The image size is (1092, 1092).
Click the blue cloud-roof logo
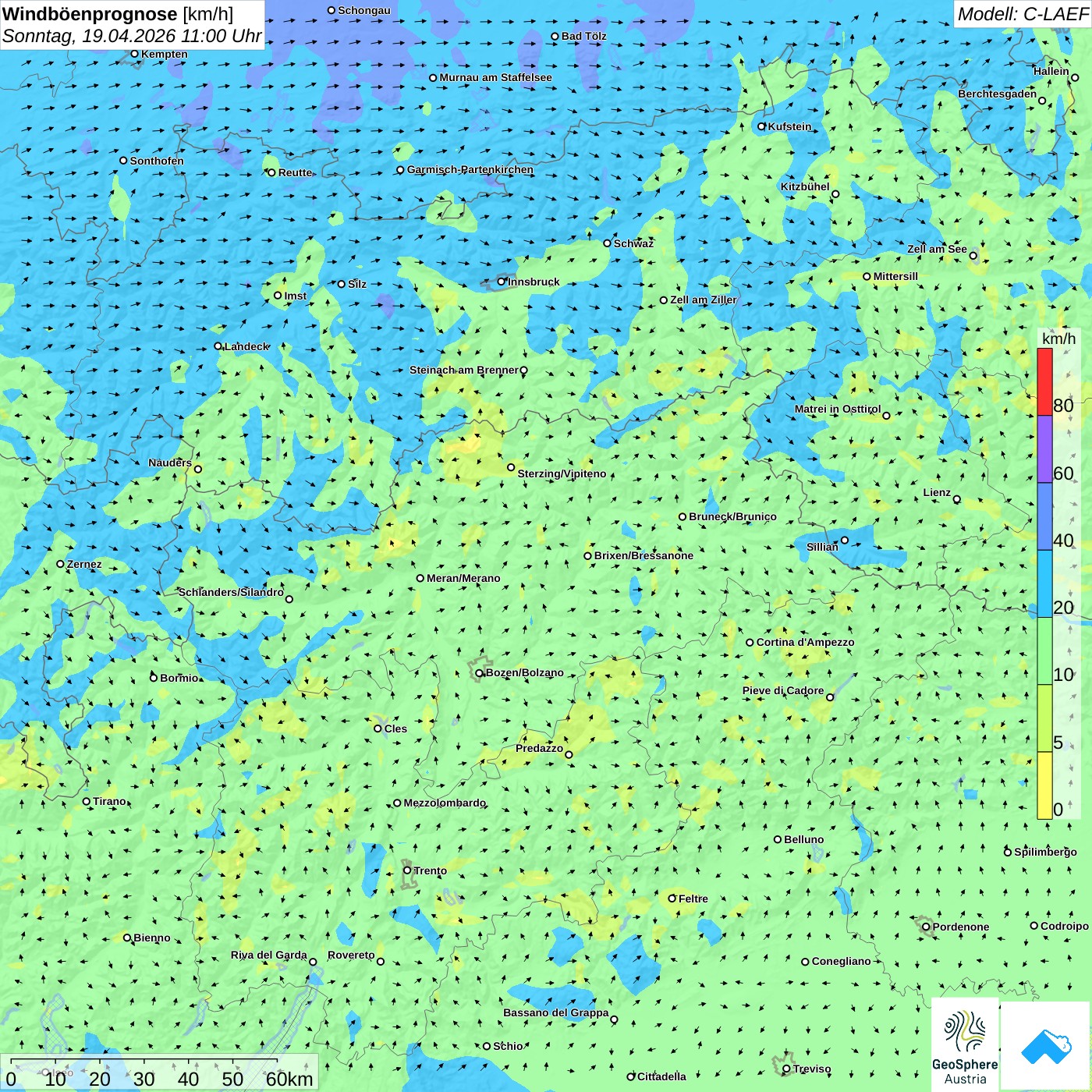point(1045,1047)
